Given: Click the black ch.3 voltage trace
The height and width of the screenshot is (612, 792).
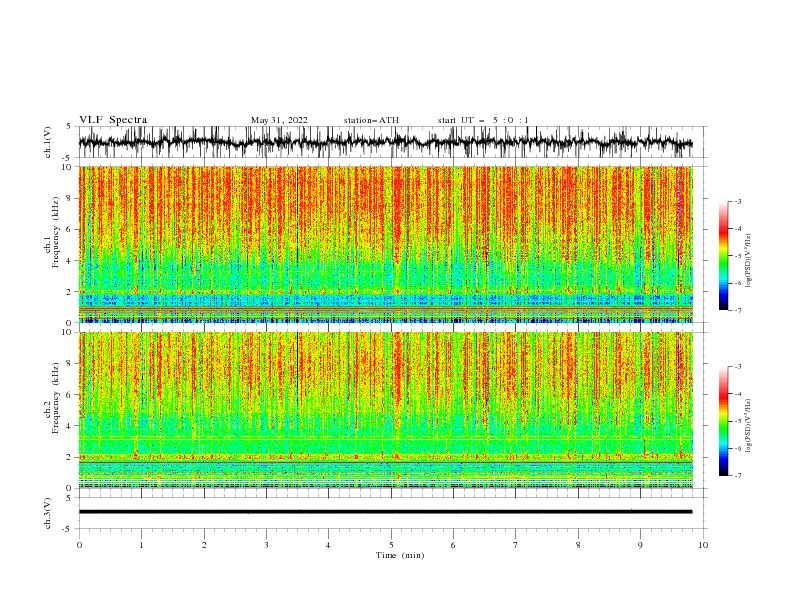Looking at the screenshot, I should [385, 512].
